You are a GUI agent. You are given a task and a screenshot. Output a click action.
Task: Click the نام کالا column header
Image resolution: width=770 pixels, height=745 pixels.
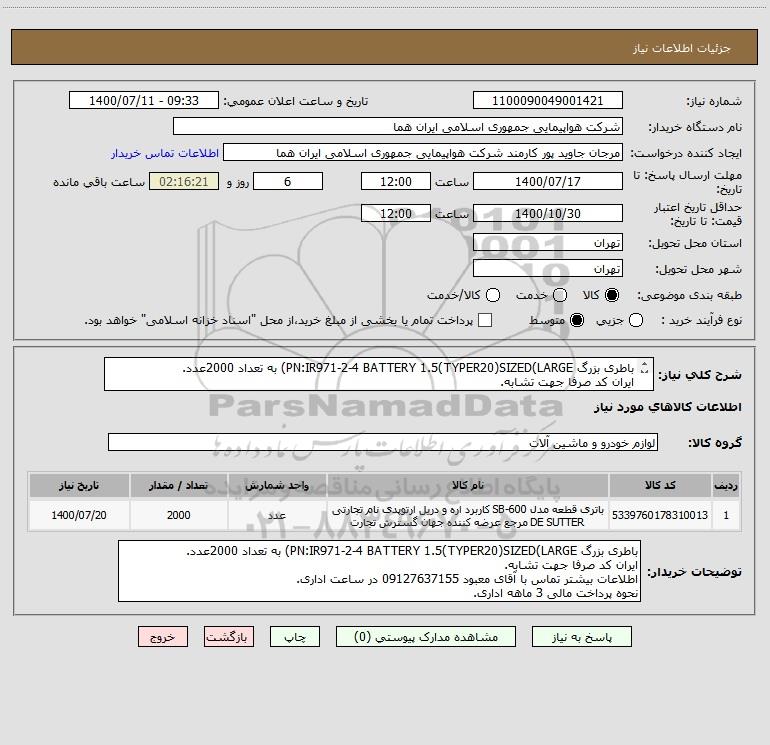point(468,486)
